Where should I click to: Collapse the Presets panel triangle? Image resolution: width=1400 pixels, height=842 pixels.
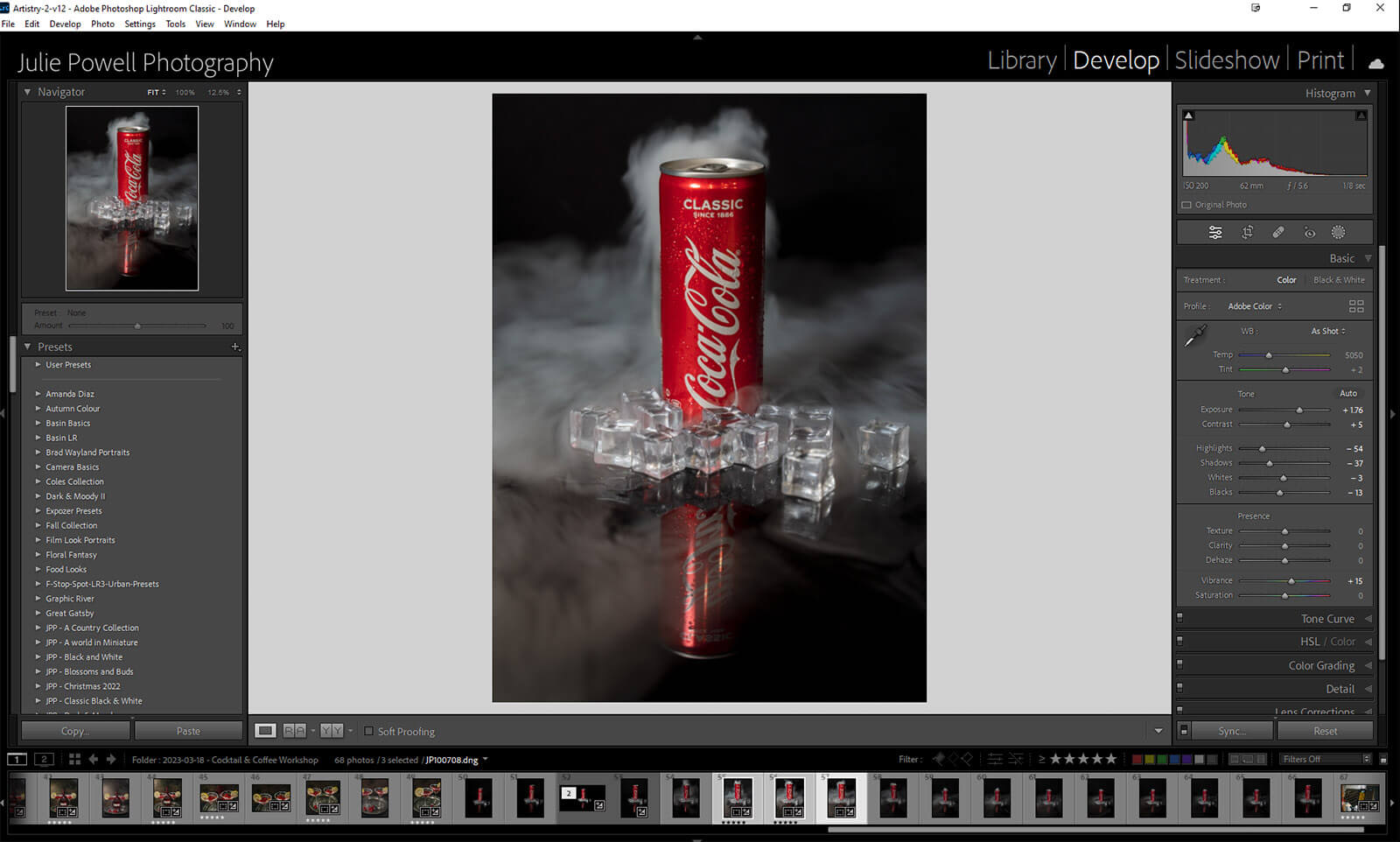[27, 347]
